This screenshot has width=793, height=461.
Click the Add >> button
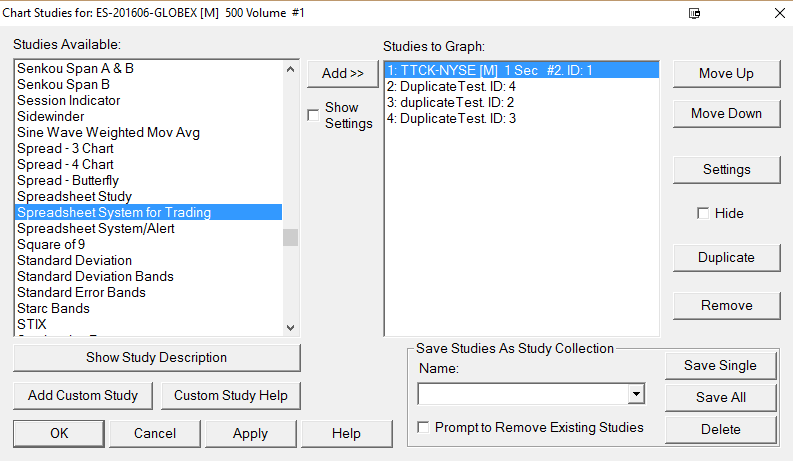pyautogui.click(x=342, y=73)
